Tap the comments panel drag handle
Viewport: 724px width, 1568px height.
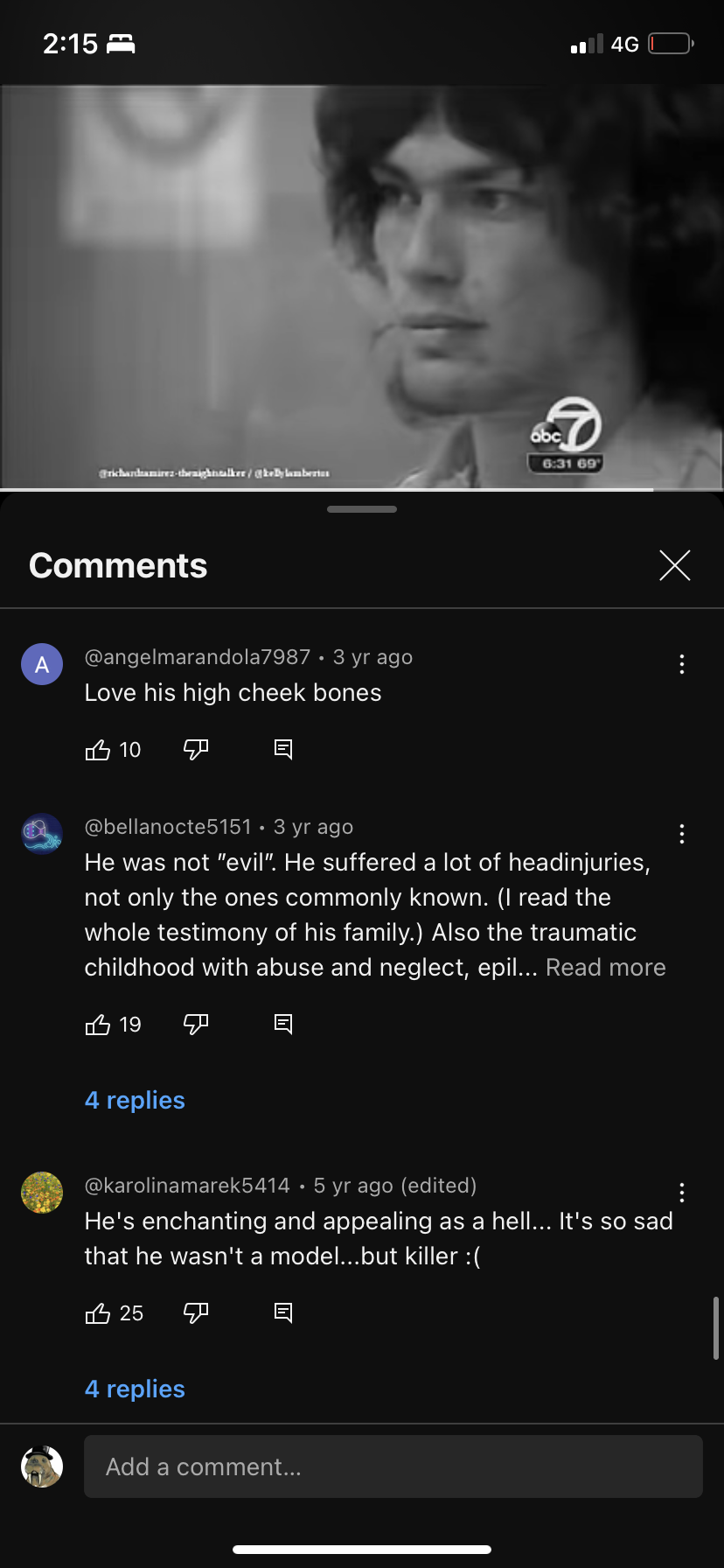(x=362, y=509)
